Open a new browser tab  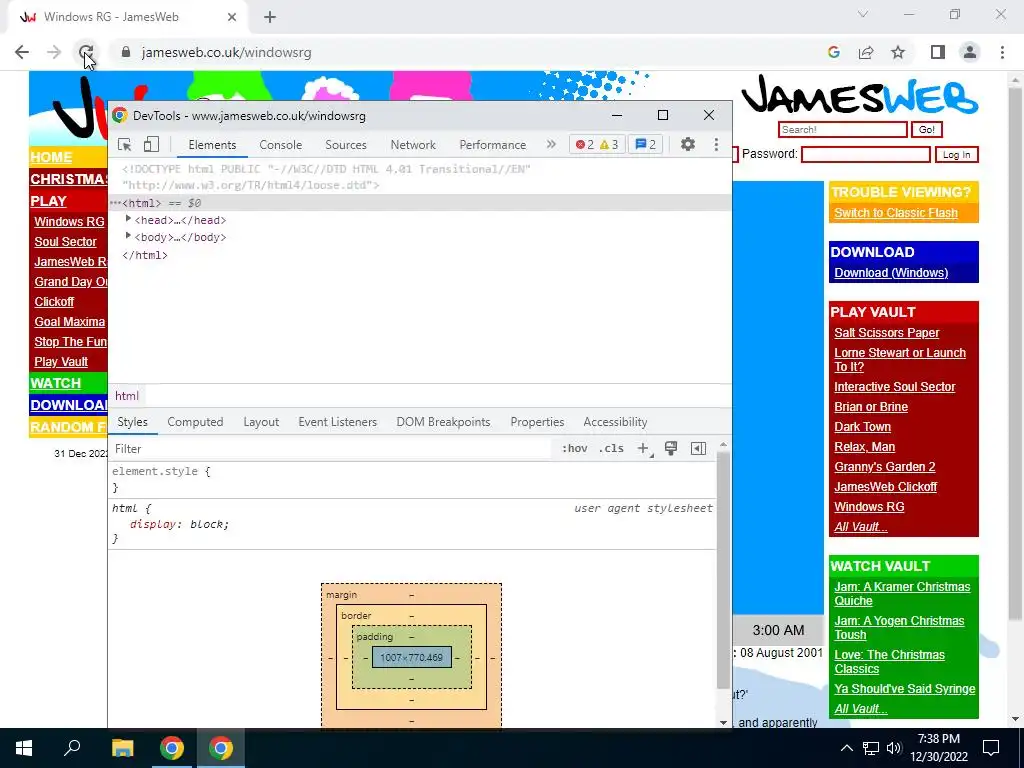coord(270,17)
